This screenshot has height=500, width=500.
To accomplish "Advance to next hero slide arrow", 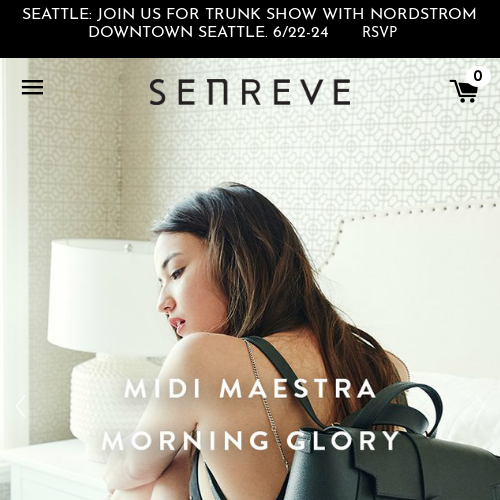I will 480,406.
